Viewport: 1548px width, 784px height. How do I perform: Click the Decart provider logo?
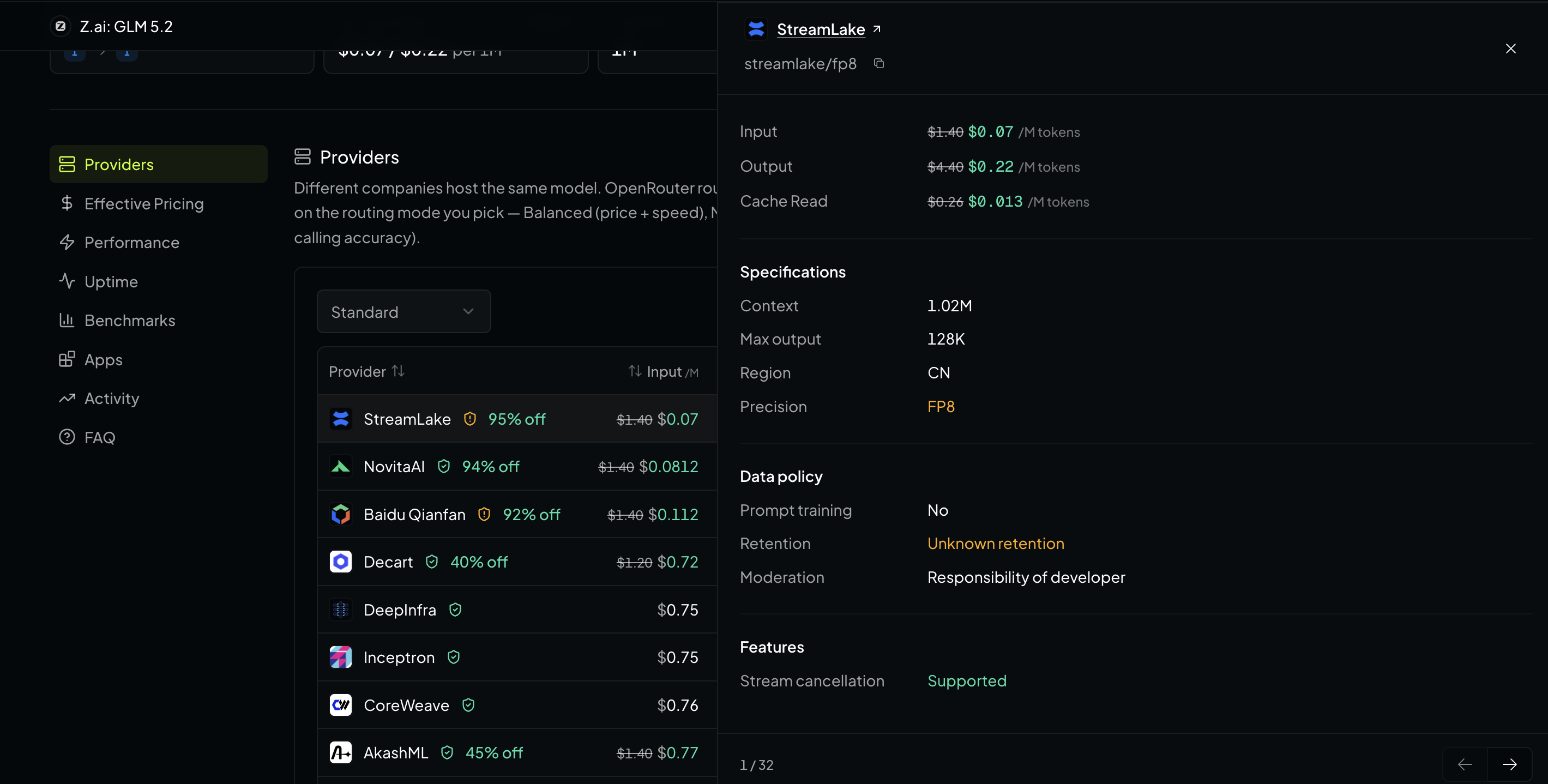pyautogui.click(x=341, y=562)
